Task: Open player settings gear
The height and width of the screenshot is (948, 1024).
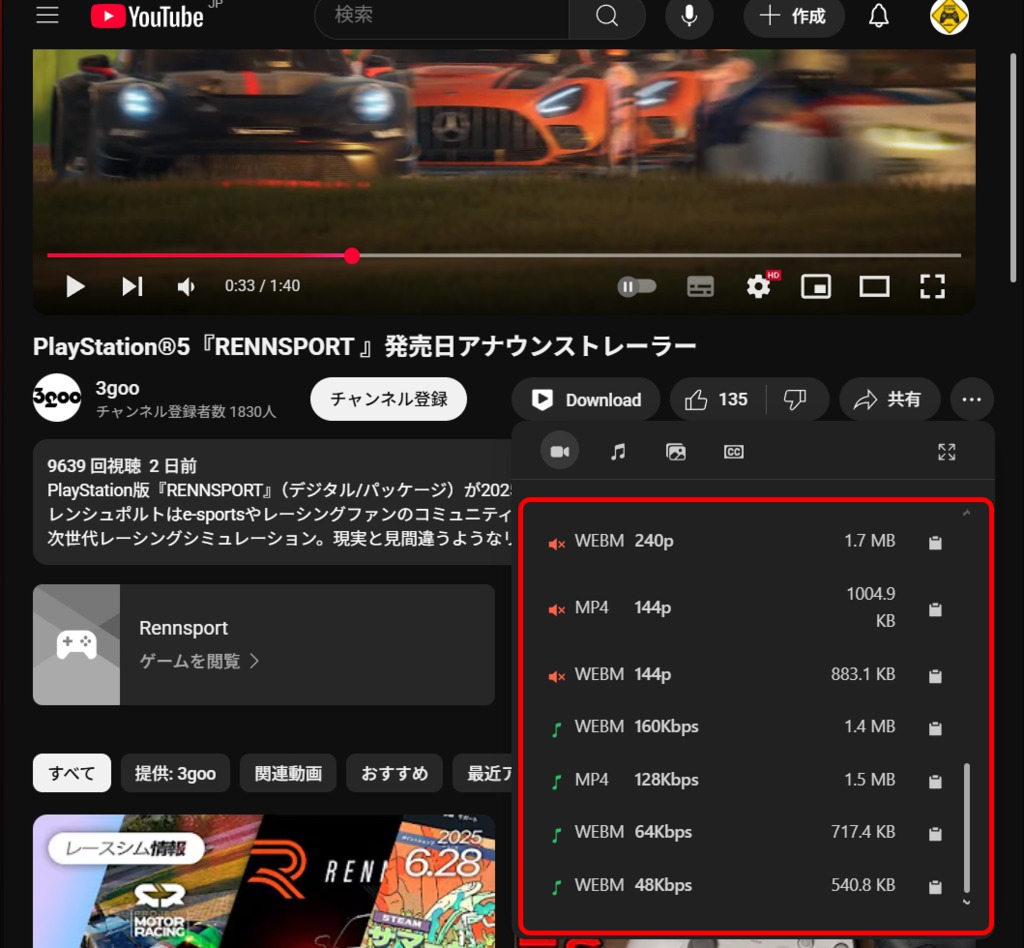Action: pos(759,286)
